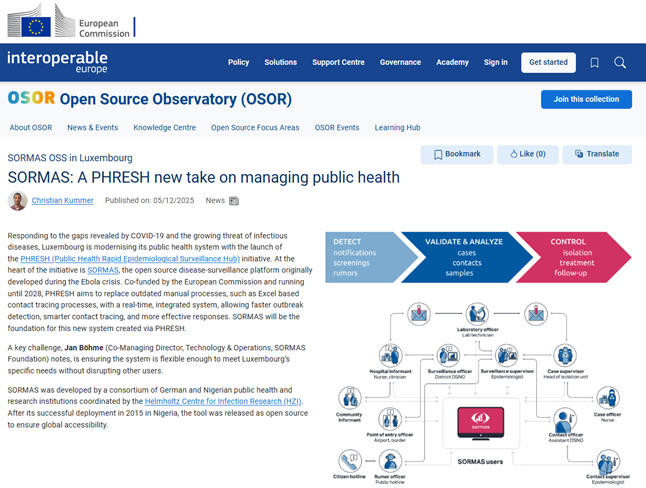
Task: Click the OSOR colored logo
Action: coord(31,98)
